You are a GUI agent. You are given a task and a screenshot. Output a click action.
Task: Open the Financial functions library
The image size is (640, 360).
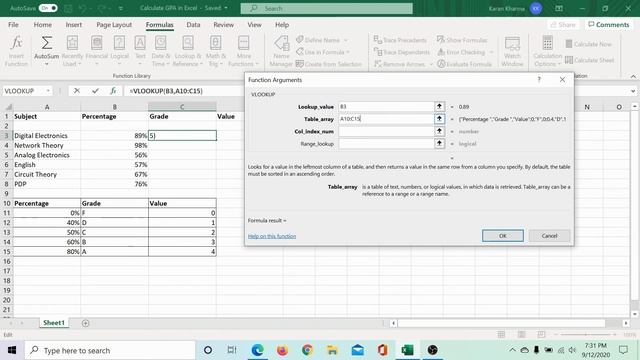tap(97, 51)
